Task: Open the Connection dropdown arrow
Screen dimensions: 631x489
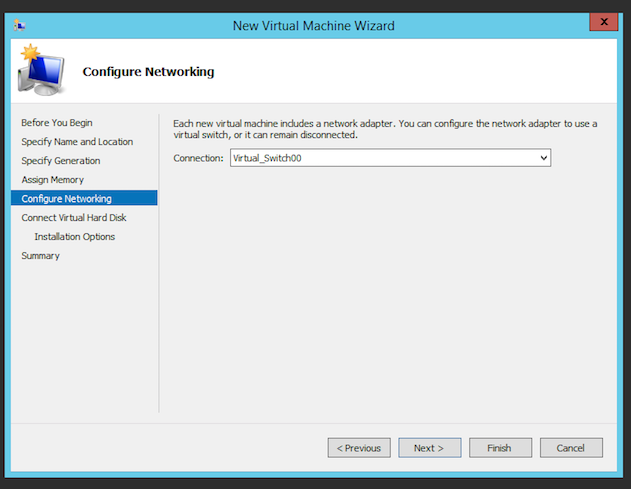Action: pos(544,158)
